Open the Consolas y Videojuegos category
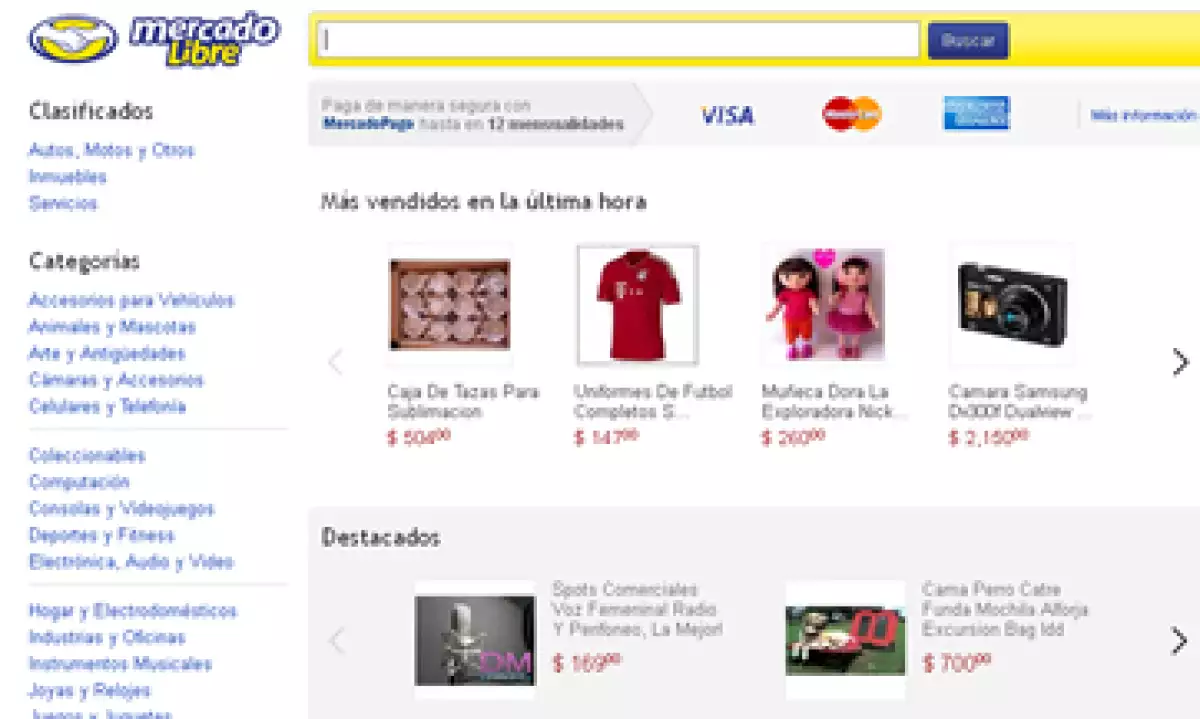 coord(121,509)
